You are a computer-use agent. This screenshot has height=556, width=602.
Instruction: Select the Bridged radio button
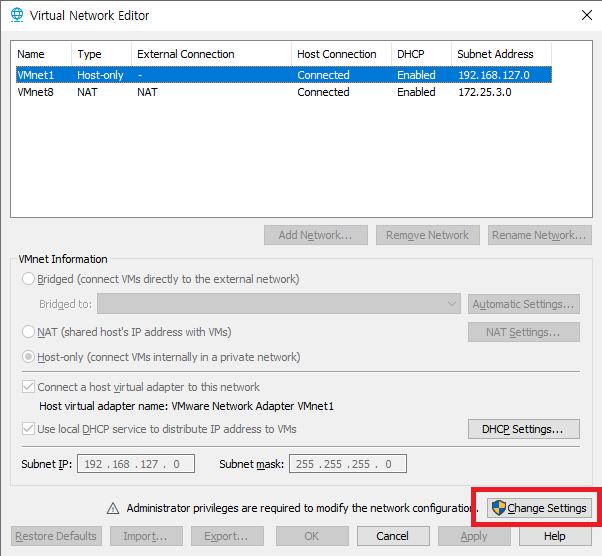coord(28,279)
